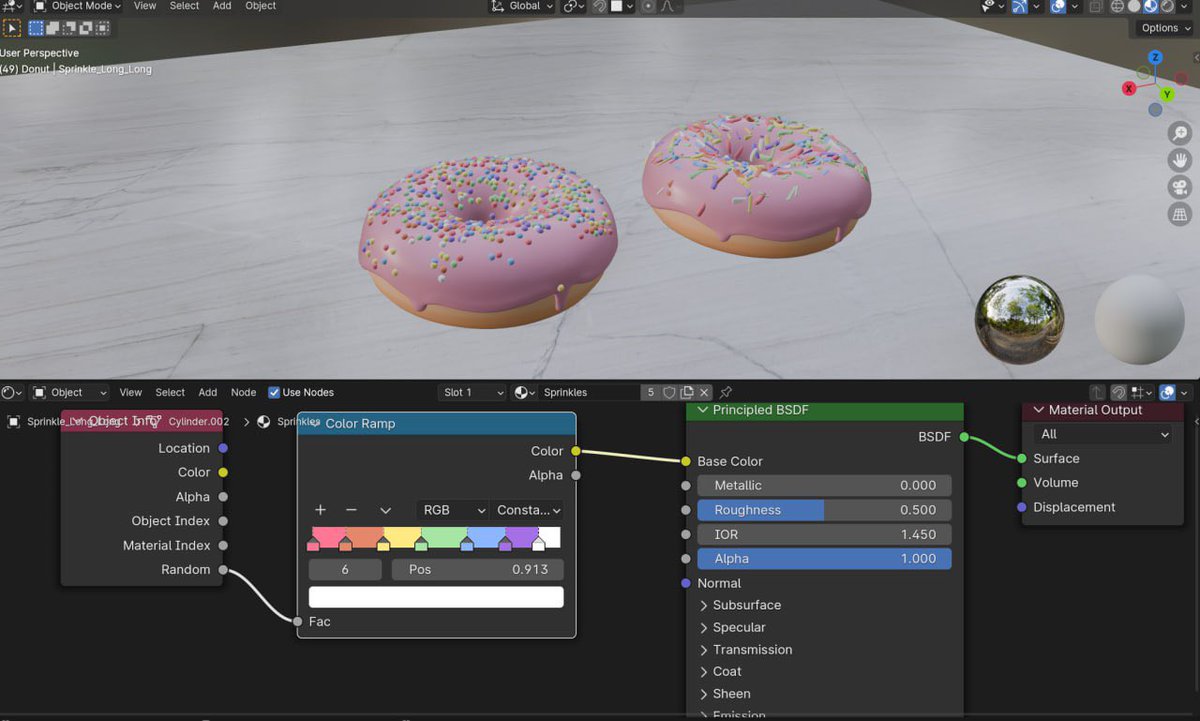Collapse the Material Output node

[1038, 410]
